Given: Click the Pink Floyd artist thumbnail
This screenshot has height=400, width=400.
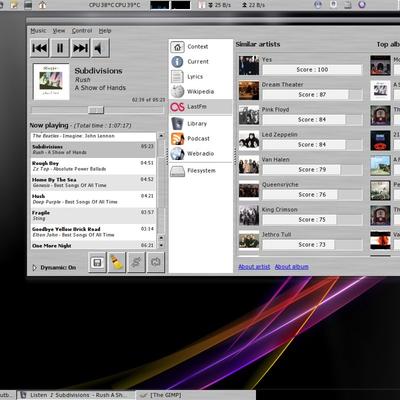Looking at the screenshot, I should point(249,115).
